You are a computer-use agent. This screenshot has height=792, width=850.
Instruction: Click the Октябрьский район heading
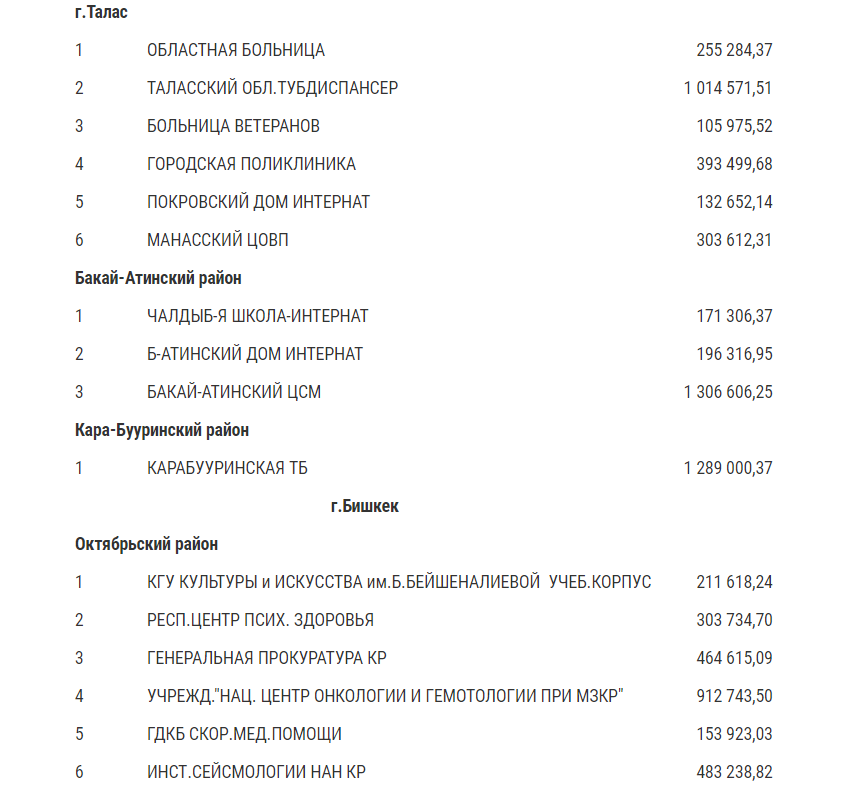click(146, 544)
